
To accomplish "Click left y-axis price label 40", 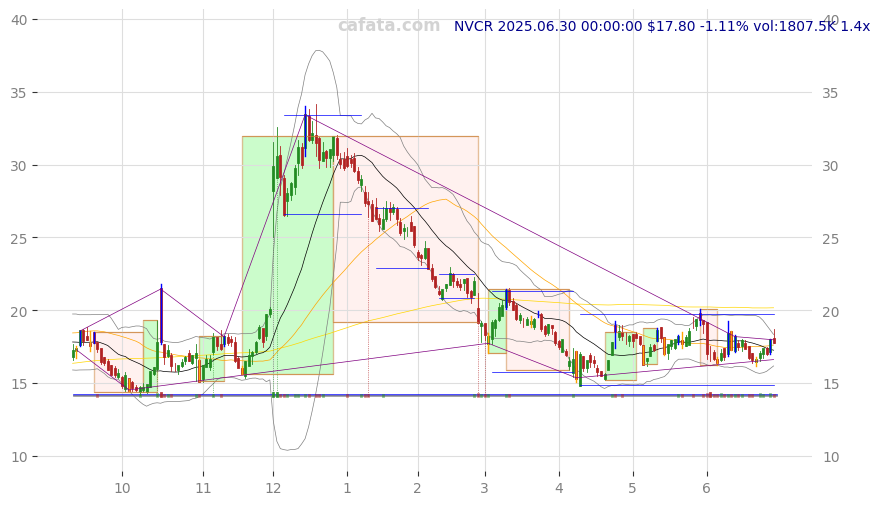I will click(19, 20).
